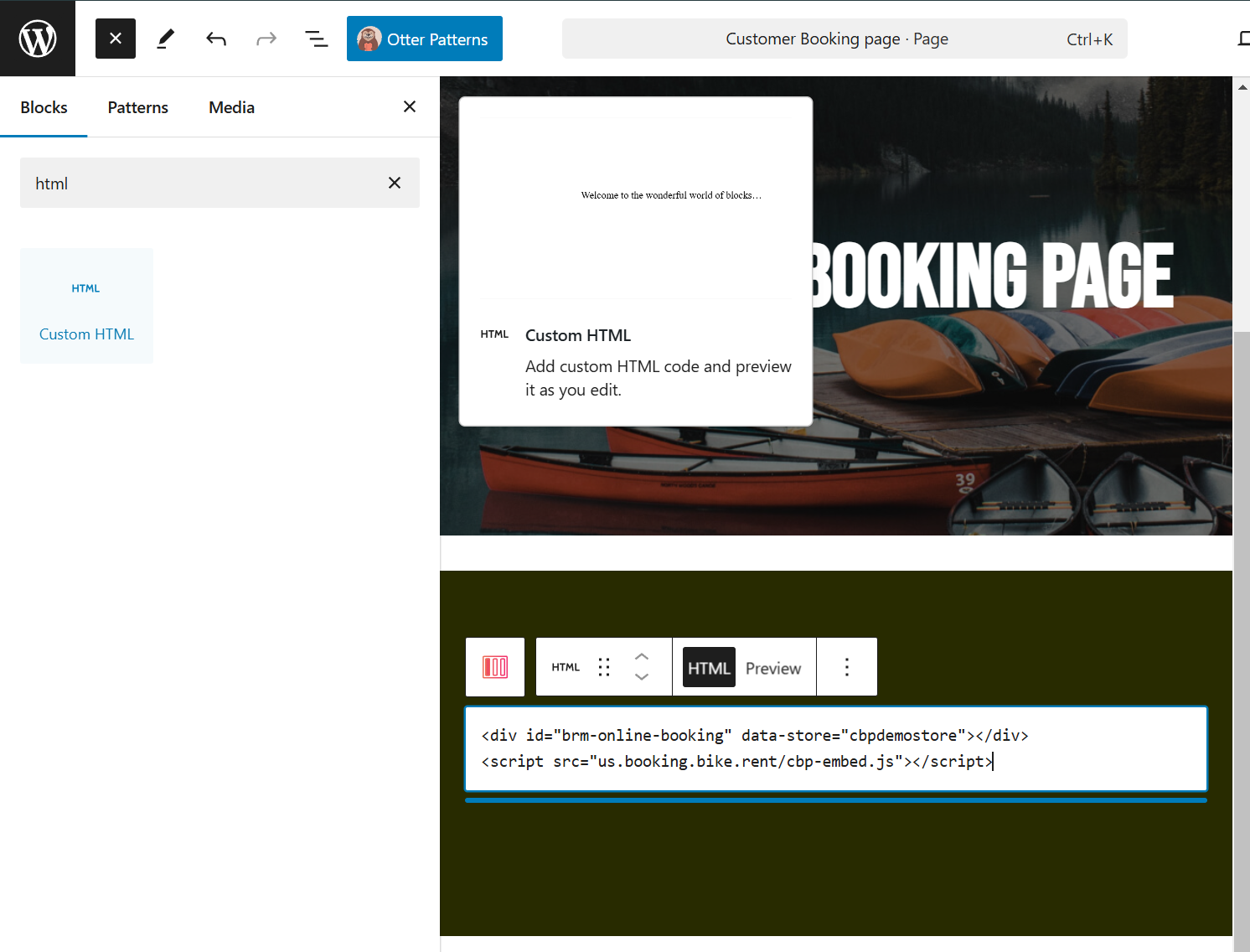The image size is (1250, 952).
Task: Move the HTML block up
Action: (x=642, y=656)
